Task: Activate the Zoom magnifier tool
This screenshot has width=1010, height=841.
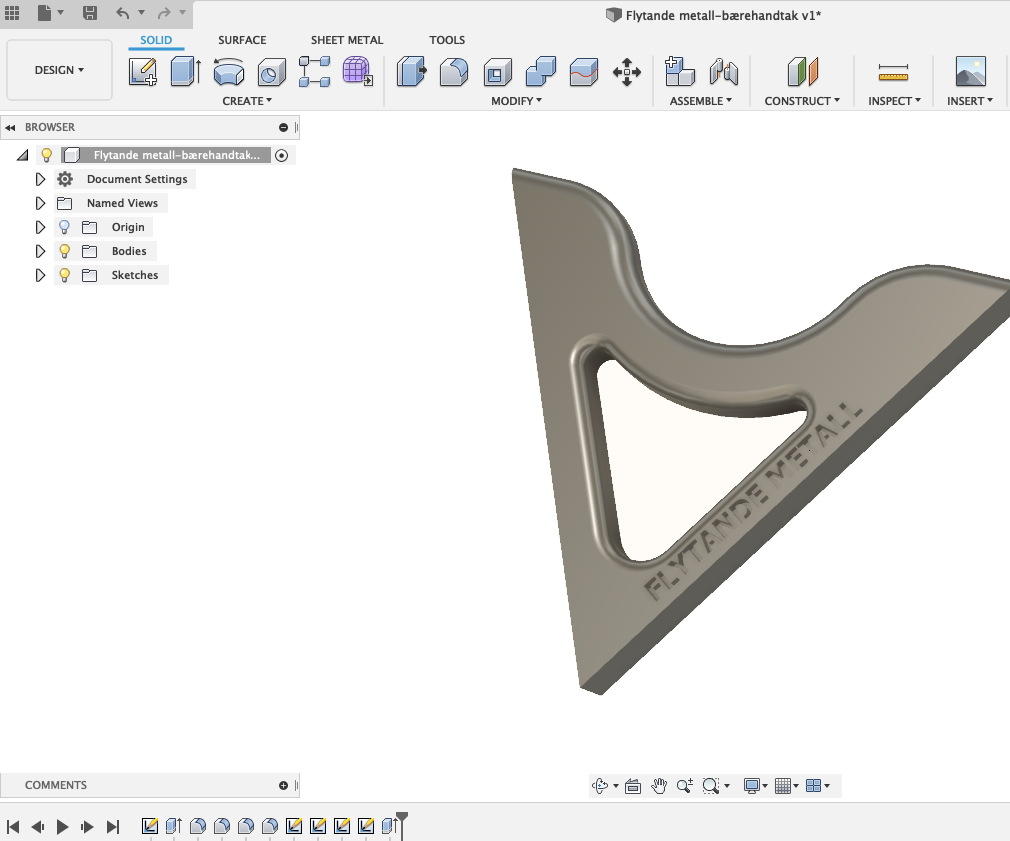Action: coord(685,786)
